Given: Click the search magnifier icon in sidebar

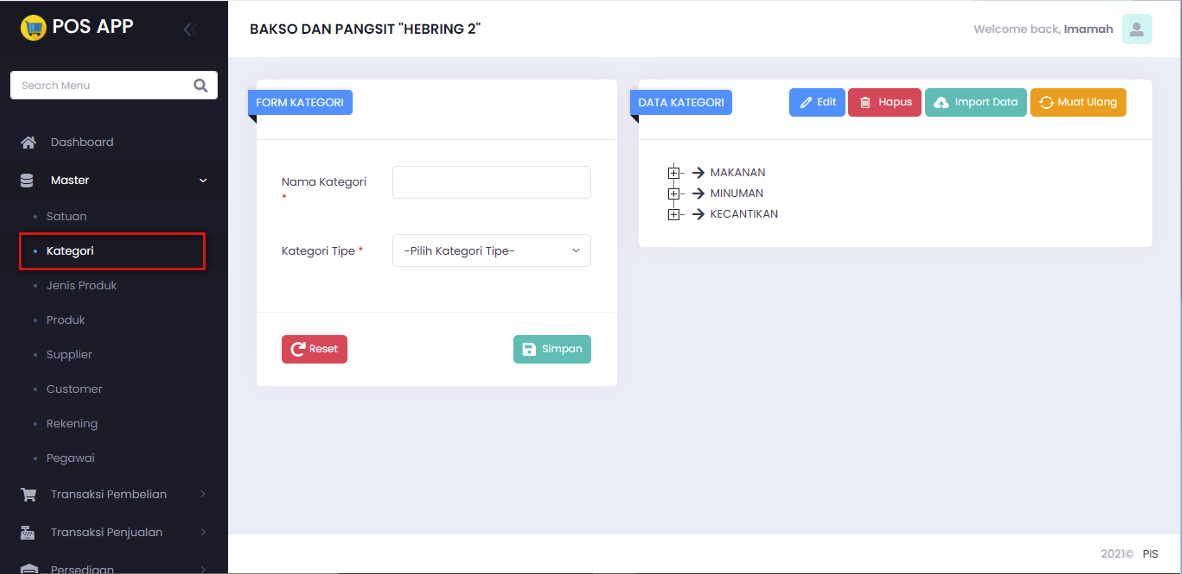Looking at the screenshot, I should pyautogui.click(x=200, y=85).
